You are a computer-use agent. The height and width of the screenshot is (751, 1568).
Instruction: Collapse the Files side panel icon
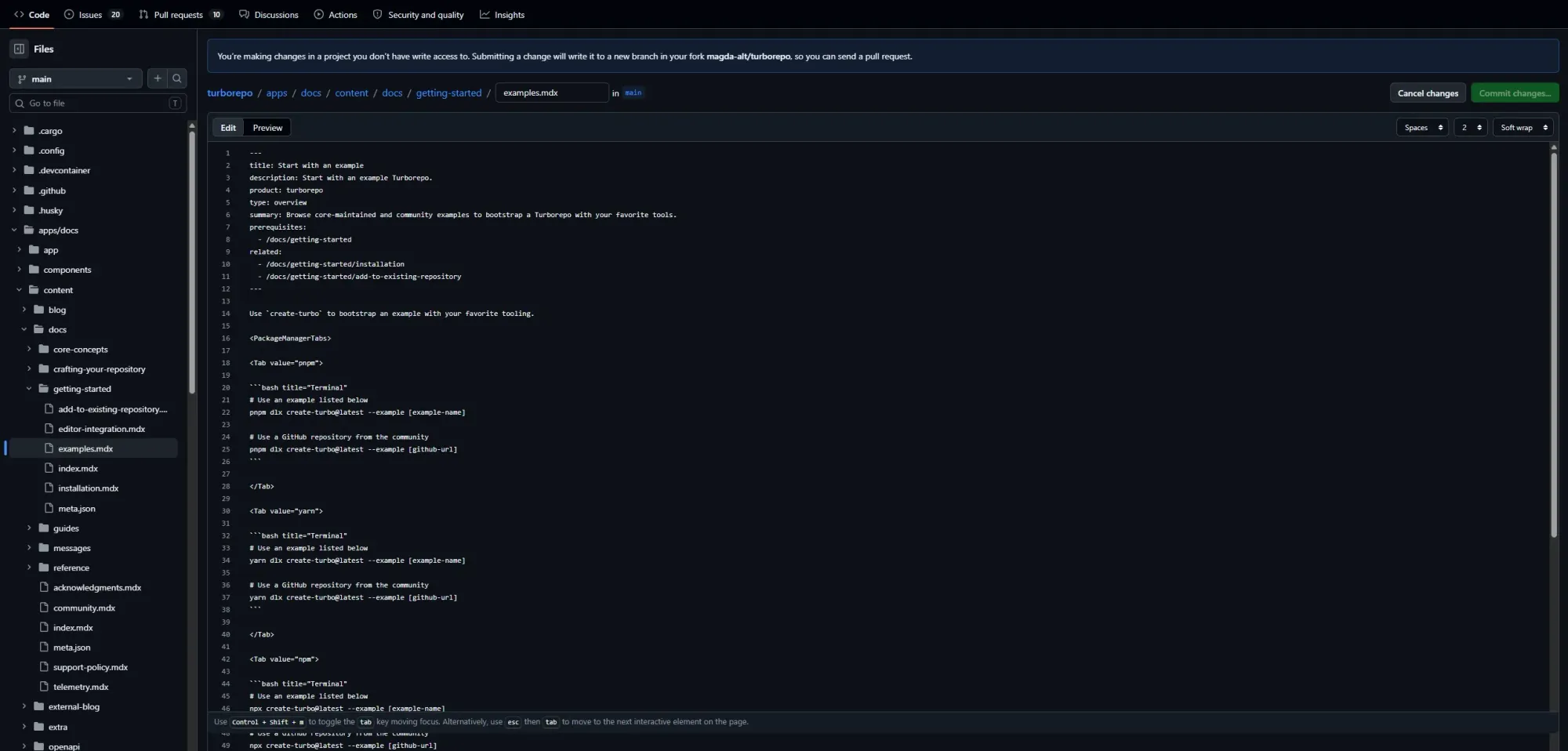pyautogui.click(x=19, y=49)
